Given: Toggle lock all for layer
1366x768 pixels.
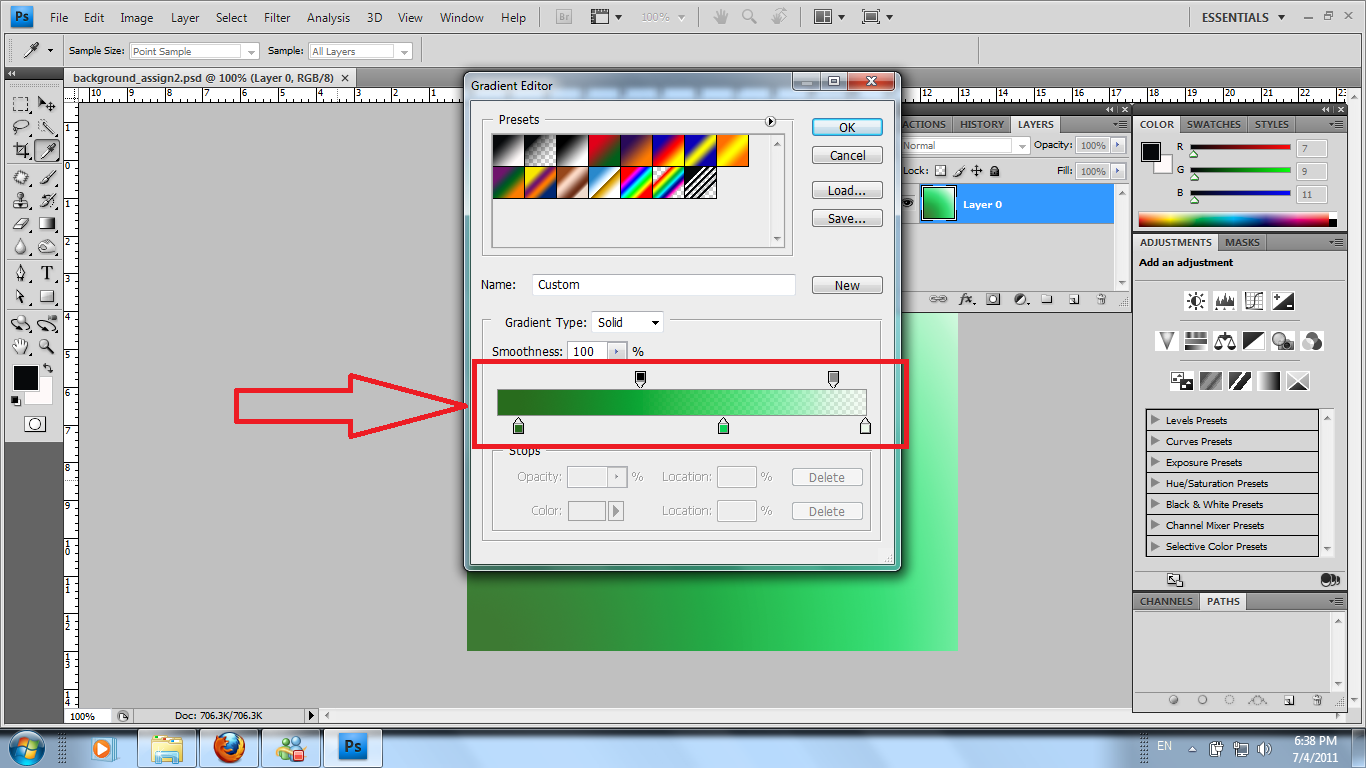Looking at the screenshot, I should (994, 172).
